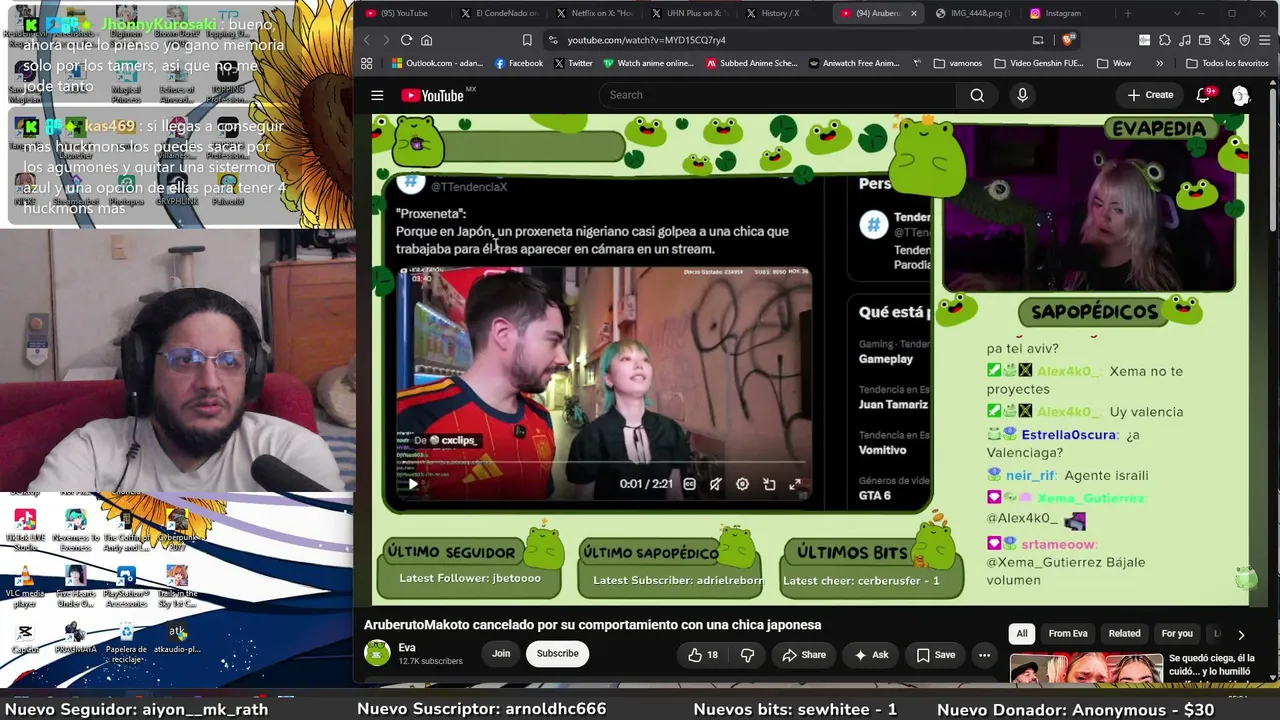The height and width of the screenshot is (720, 1280).
Task: Open Cyberpunk 2077 desktop shortcut
Action: click(177, 529)
